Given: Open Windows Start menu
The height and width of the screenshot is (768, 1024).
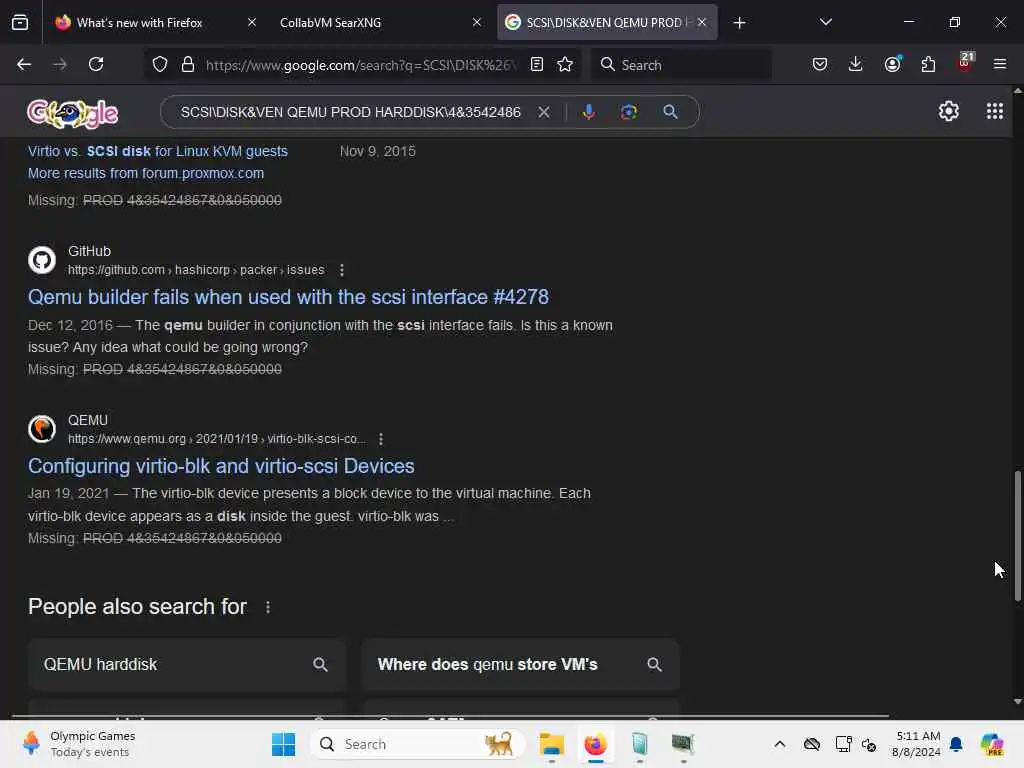Looking at the screenshot, I should [x=283, y=744].
